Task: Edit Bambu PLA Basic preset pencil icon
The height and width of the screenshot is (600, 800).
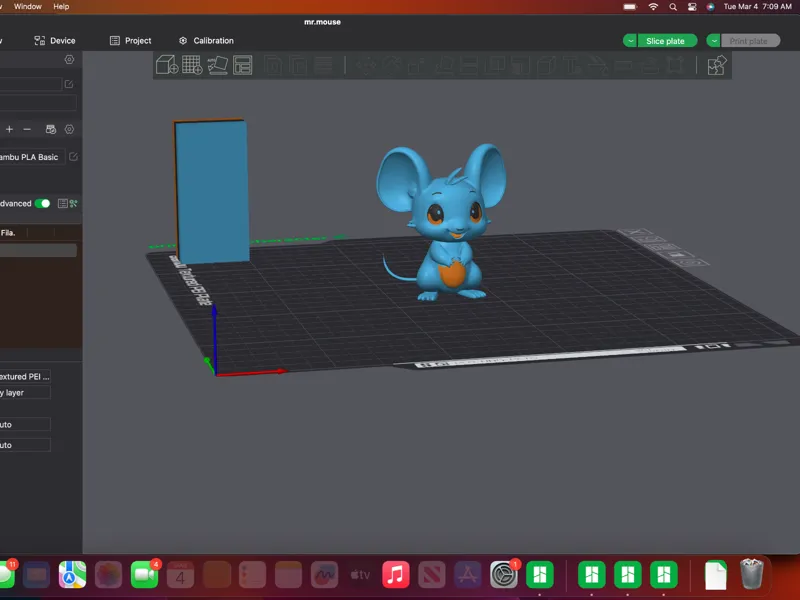Action: tap(73, 157)
